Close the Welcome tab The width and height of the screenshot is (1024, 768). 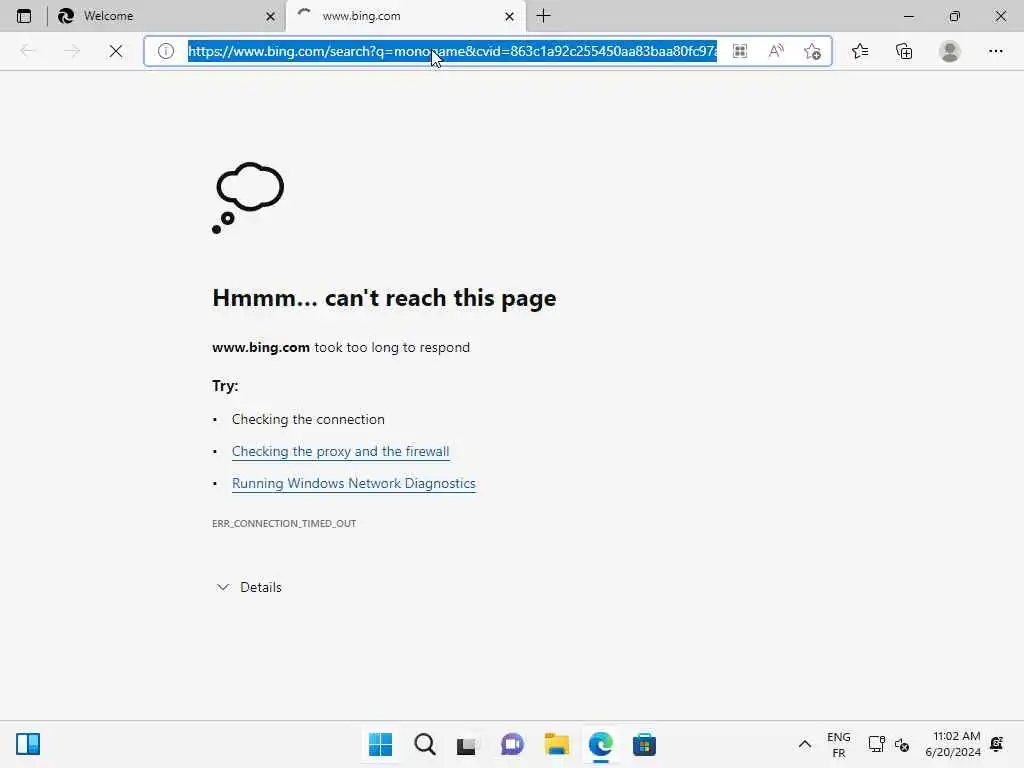[270, 16]
